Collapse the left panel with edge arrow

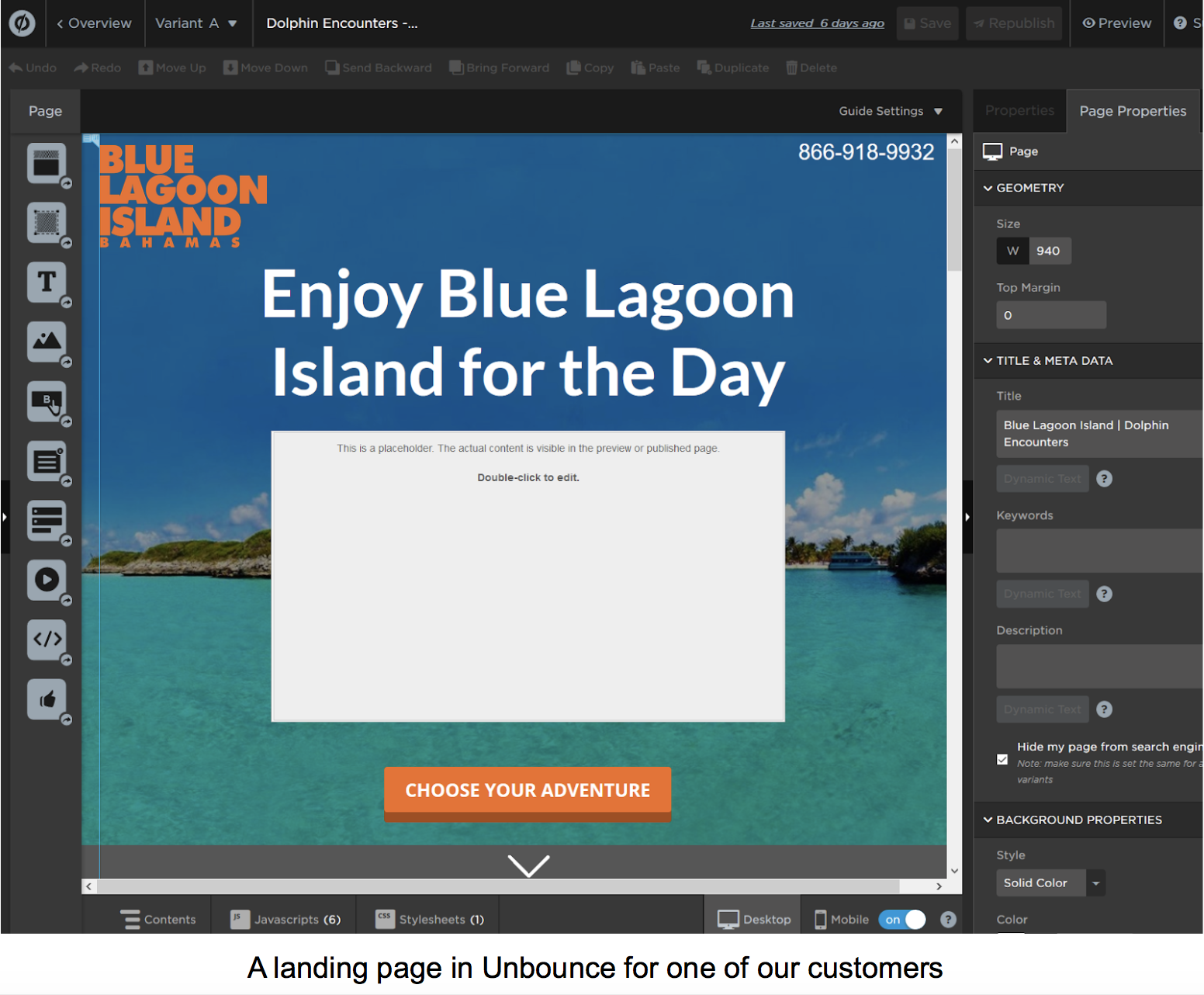click(5, 517)
